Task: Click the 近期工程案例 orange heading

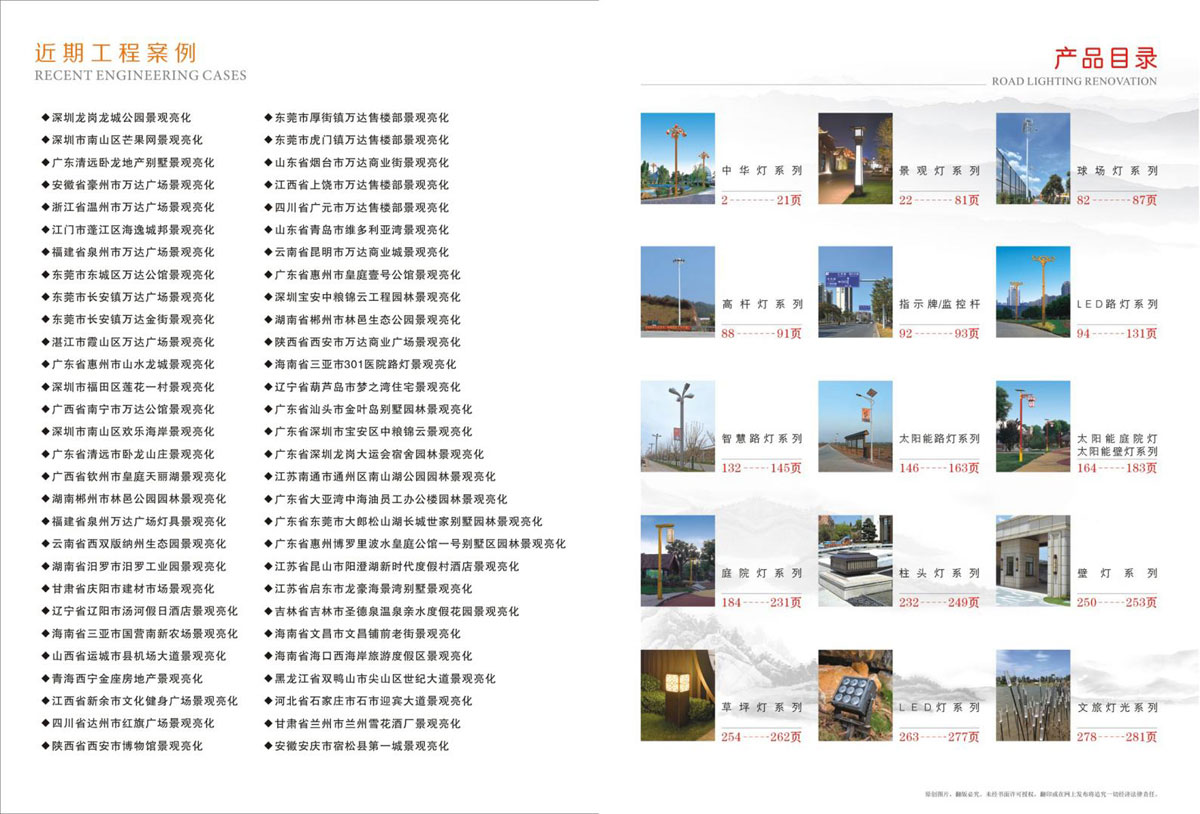Action: click(115, 53)
